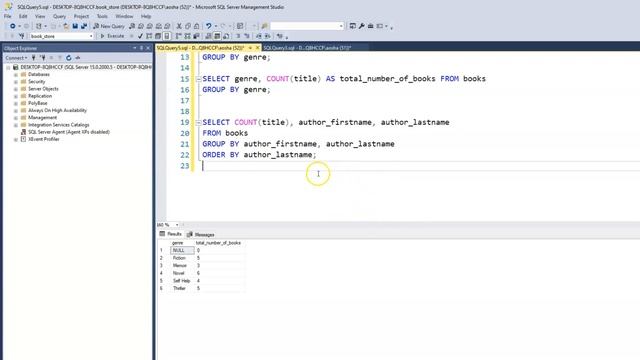Image resolution: width=640 pixels, height=360 pixels.
Task: Click Object Explorer disconnect plug icon
Action: click(42, 58)
